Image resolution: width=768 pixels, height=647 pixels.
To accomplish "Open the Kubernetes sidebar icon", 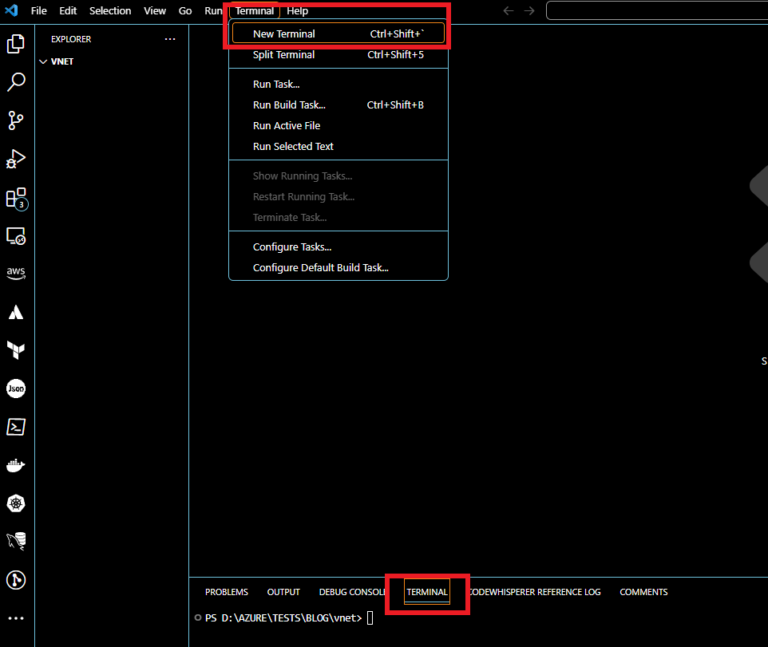I will (x=16, y=503).
